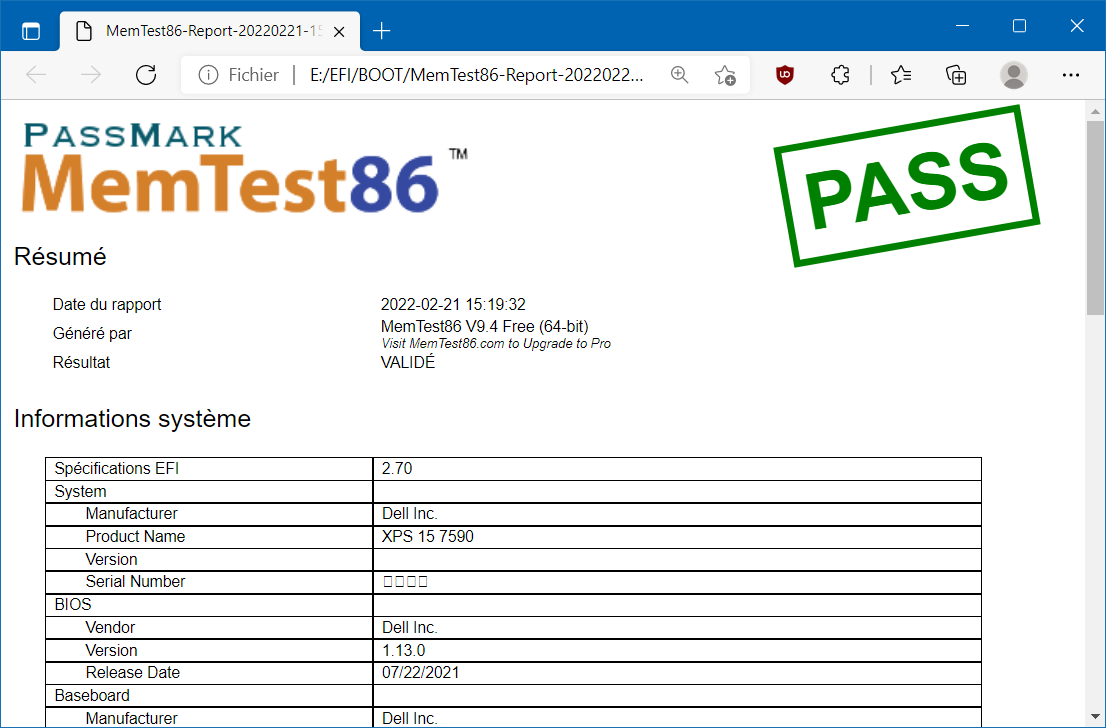This screenshot has width=1106, height=728.
Task: Click the 'XPS 15 7590' value
Action: 427,536
